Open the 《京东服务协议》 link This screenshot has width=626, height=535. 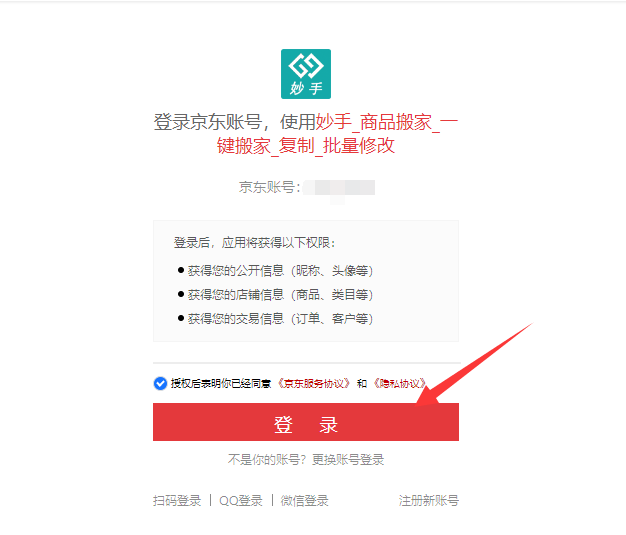coord(314,384)
